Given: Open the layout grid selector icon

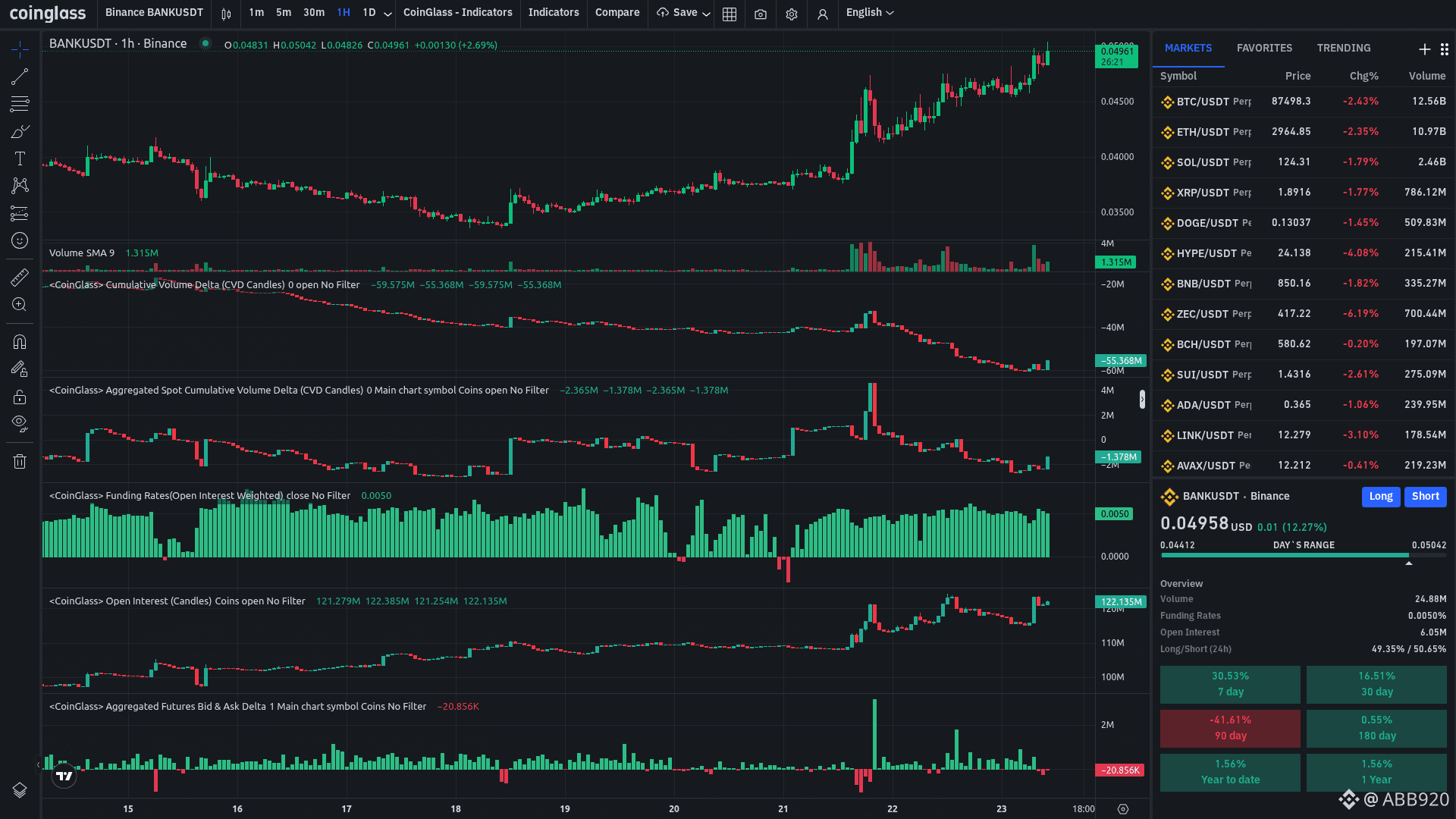Looking at the screenshot, I should pyautogui.click(x=730, y=14).
